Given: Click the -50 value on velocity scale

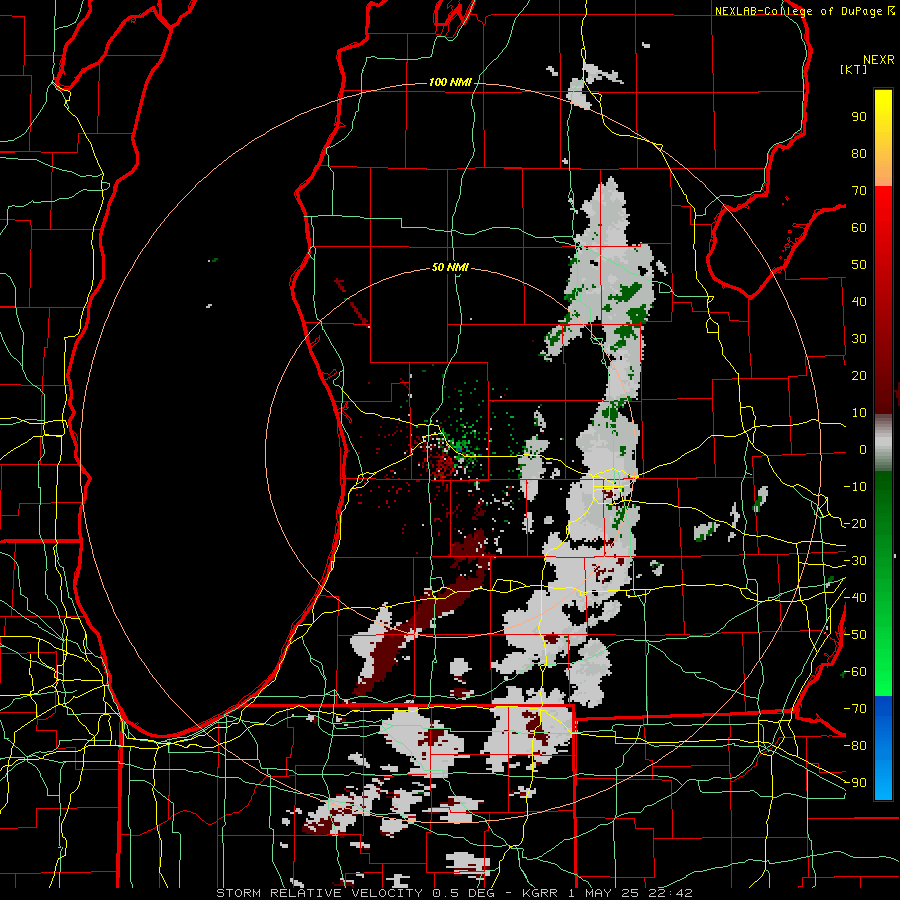Looking at the screenshot, I should pos(855,635).
